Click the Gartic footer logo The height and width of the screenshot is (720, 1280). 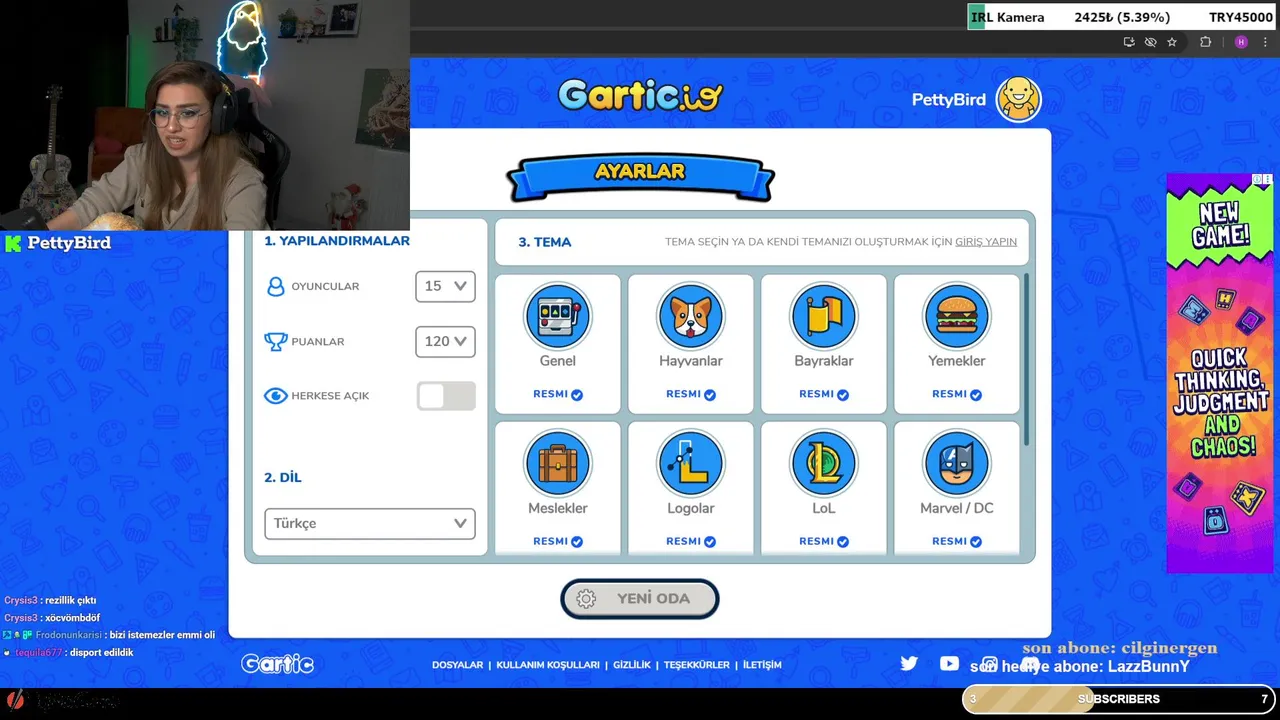tap(278, 664)
